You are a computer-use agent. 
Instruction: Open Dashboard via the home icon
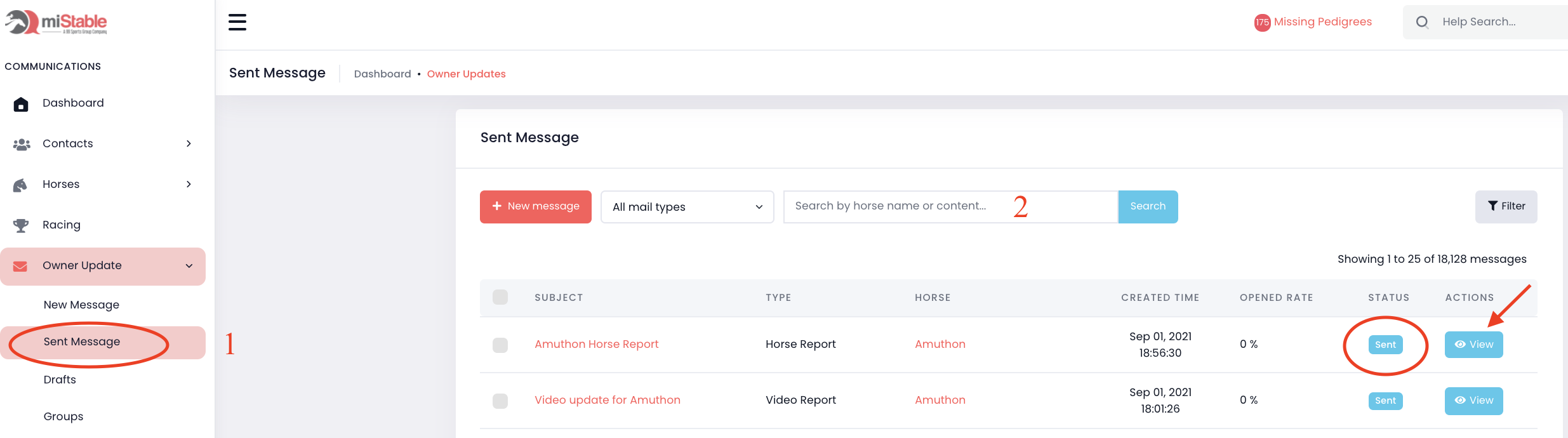coord(21,104)
